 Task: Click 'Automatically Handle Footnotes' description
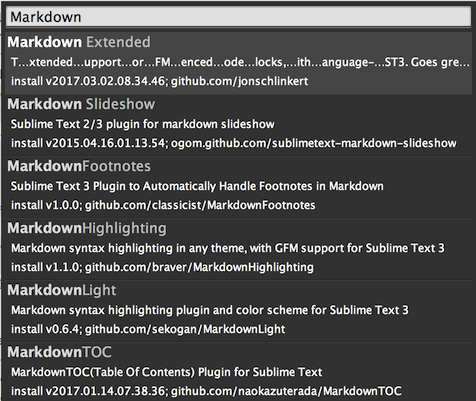pyautogui.click(x=197, y=186)
